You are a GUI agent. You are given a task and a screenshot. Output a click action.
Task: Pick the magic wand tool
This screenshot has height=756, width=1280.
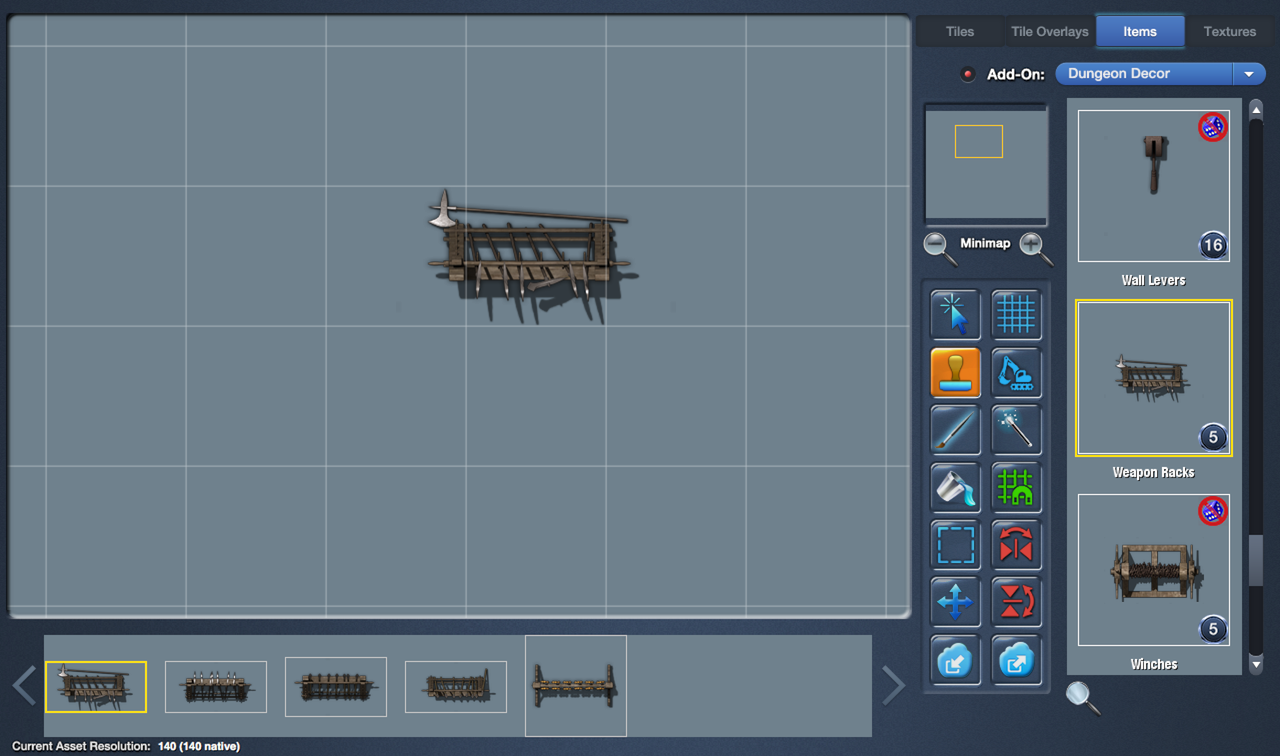point(1016,430)
